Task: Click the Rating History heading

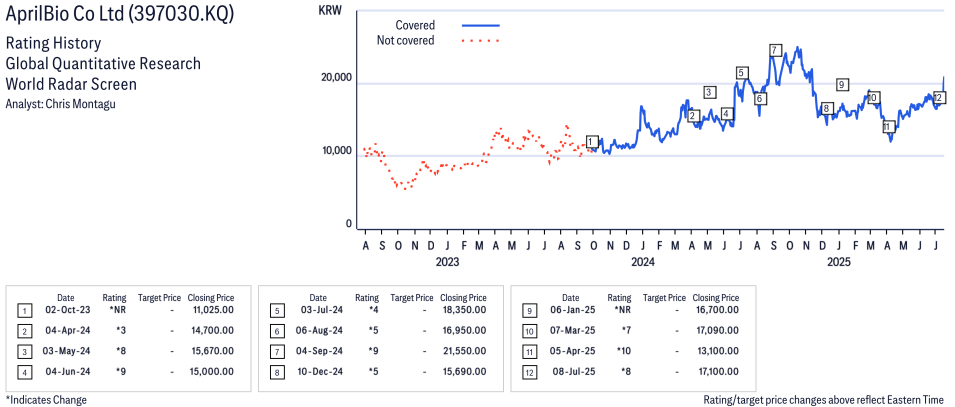Action: click(x=53, y=44)
